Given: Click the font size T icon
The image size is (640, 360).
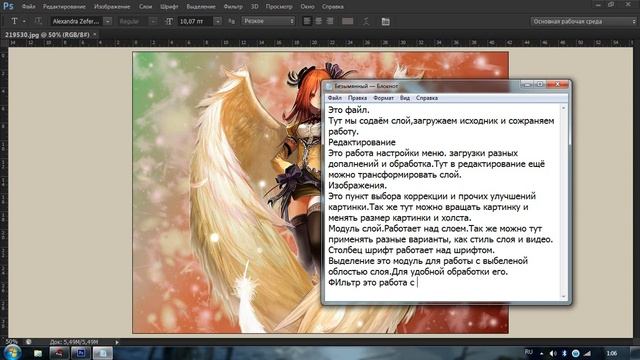Looking at the screenshot, I should pos(169,21).
